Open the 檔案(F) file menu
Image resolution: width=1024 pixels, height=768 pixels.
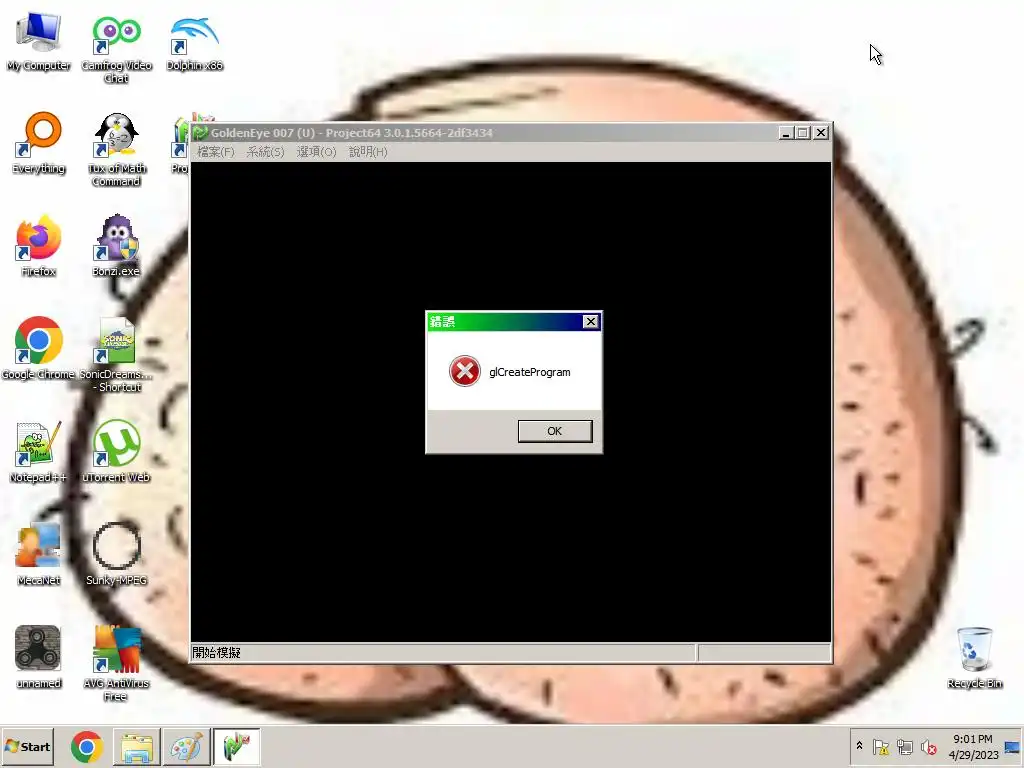[x=216, y=152]
